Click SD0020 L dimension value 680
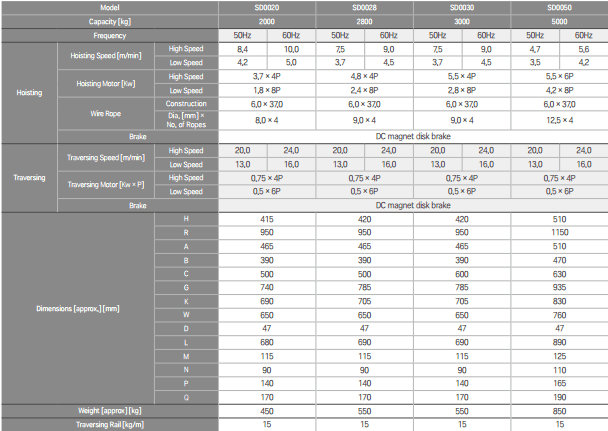 click(267, 343)
